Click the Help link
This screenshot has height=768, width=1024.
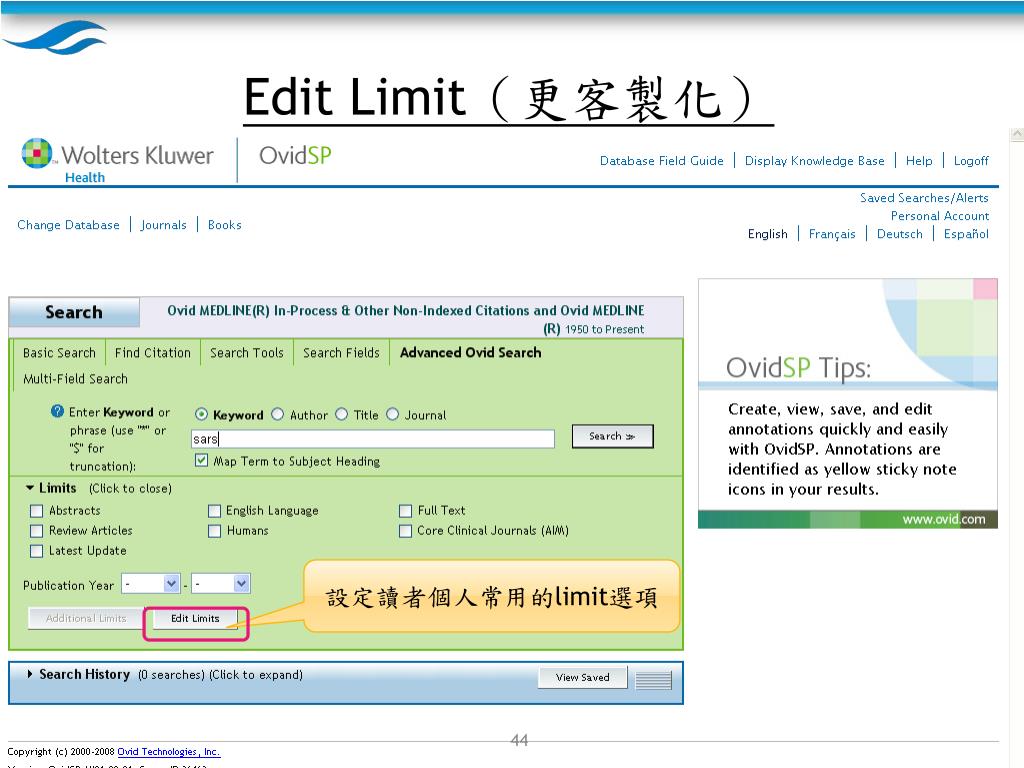919,161
